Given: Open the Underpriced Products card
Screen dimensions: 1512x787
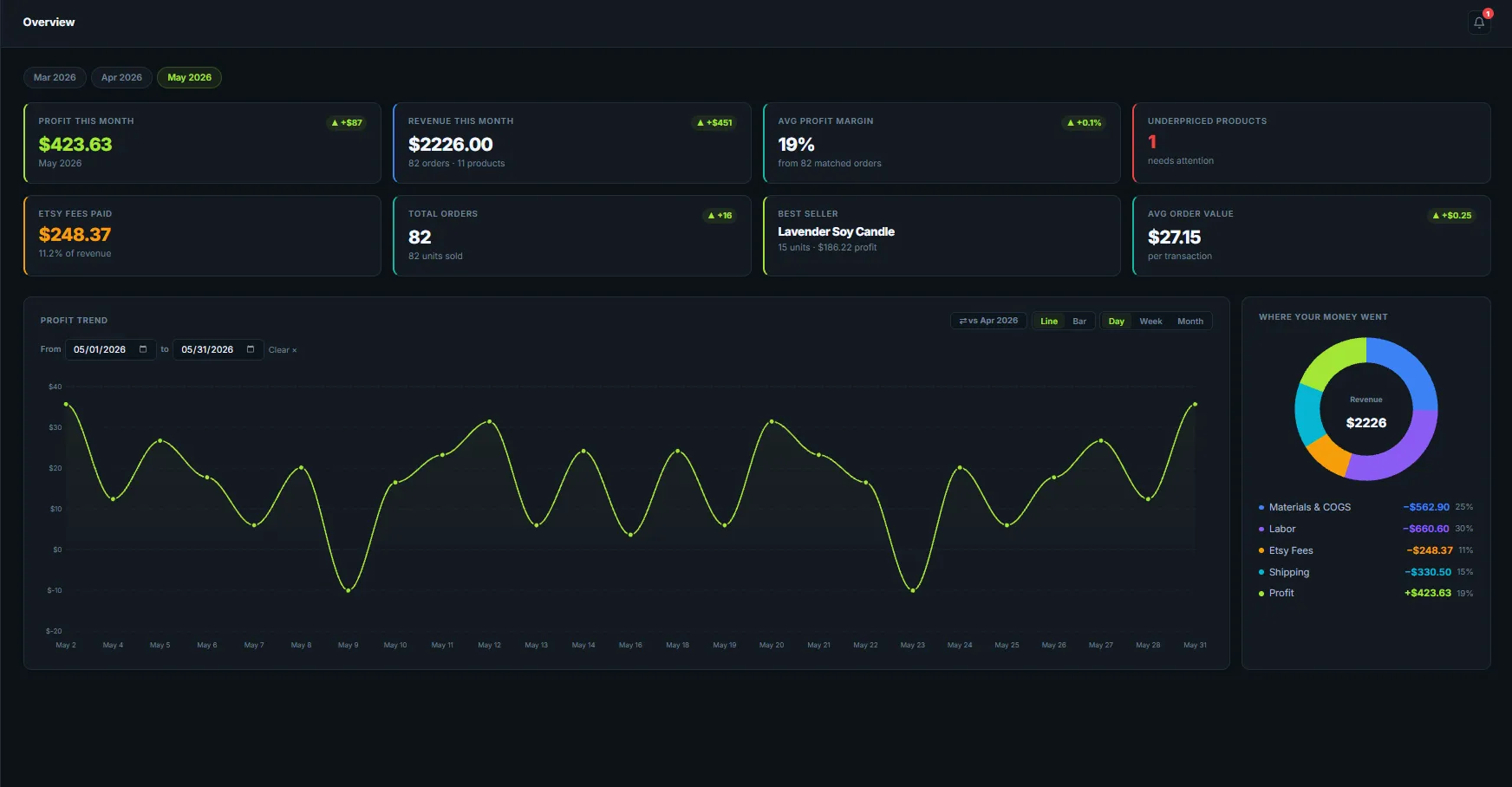Looking at the screenshot, I should 1312,143.
